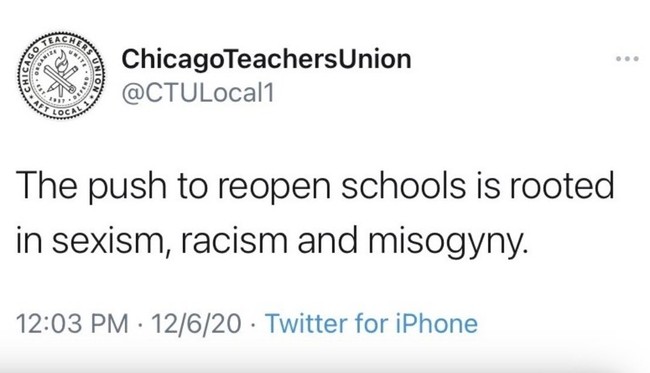Open the three-dot more options menu
Viewport: 650px width, 373px height.
tap(627, 59)
